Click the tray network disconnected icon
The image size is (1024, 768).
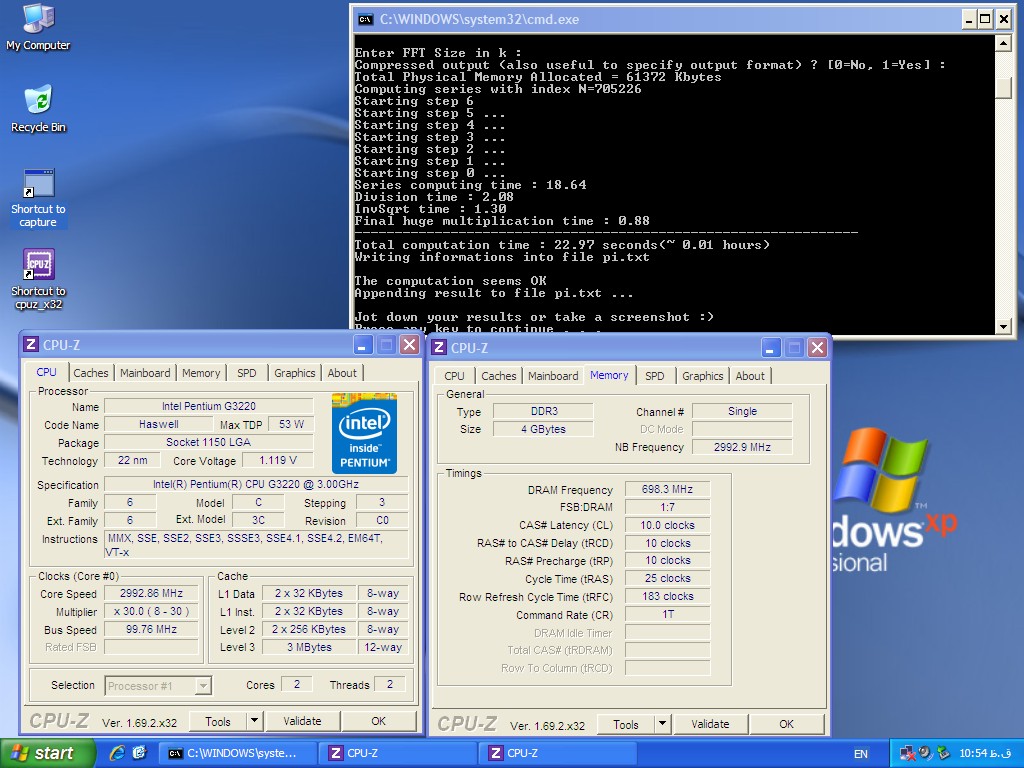pyautogui.click(x=907, y=754)
